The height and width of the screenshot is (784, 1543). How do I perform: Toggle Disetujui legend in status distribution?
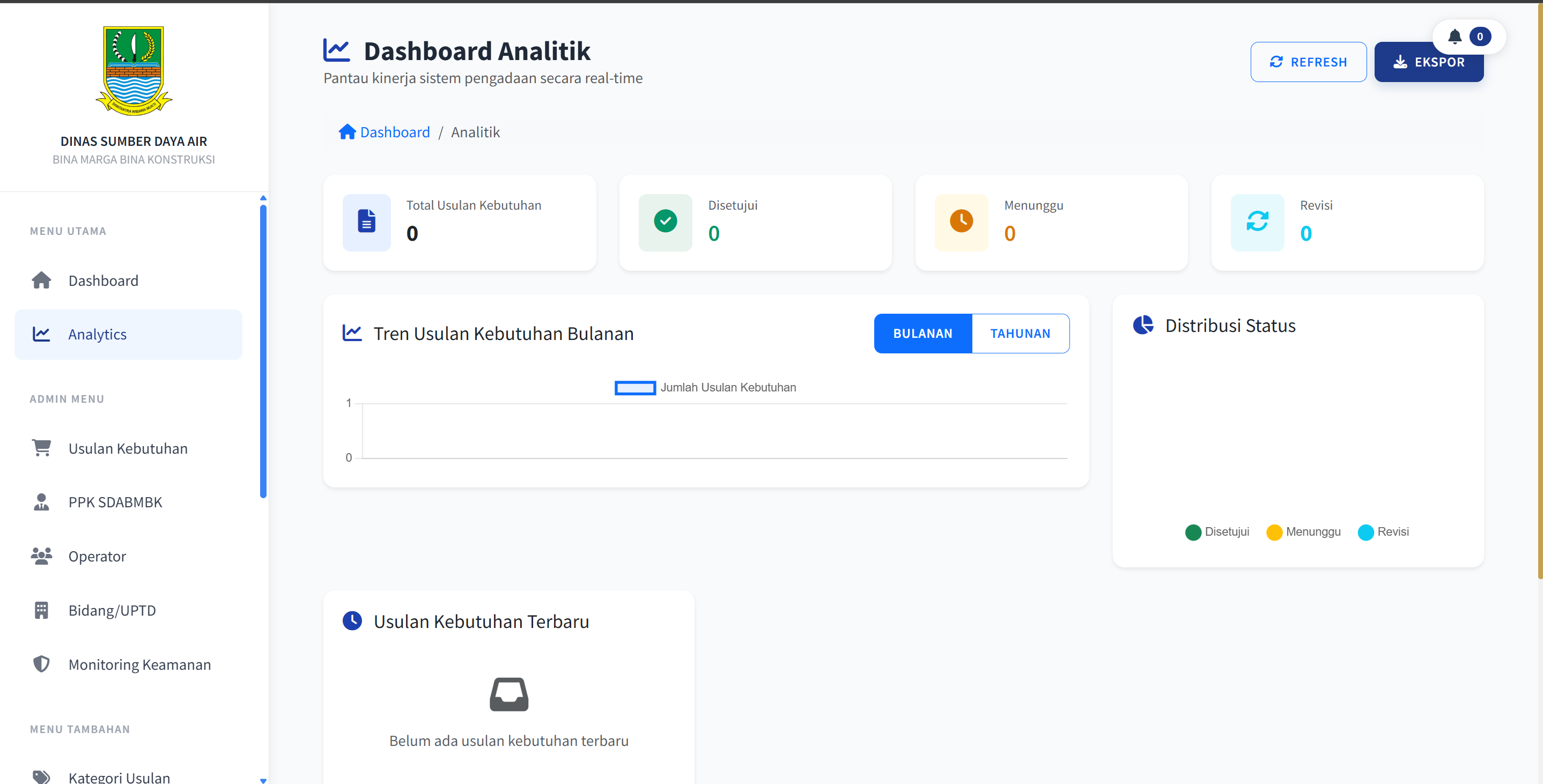[1216, 532]
